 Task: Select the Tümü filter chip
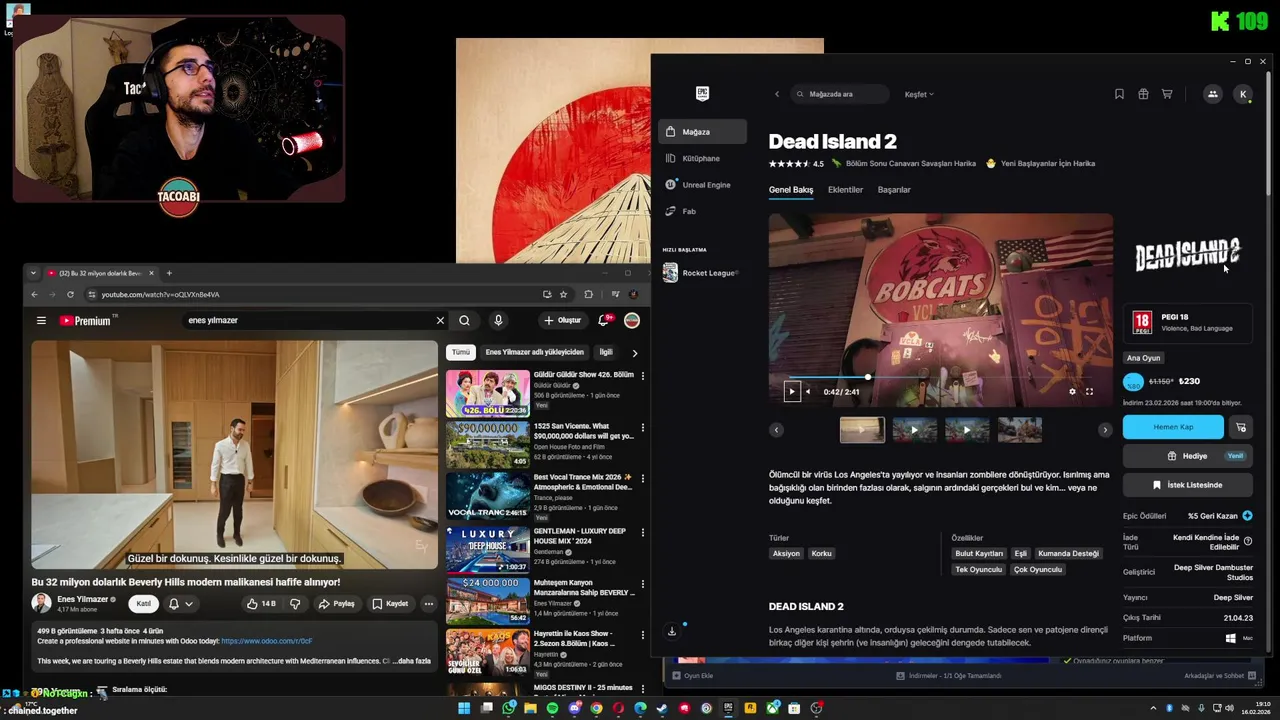(461, 352)
